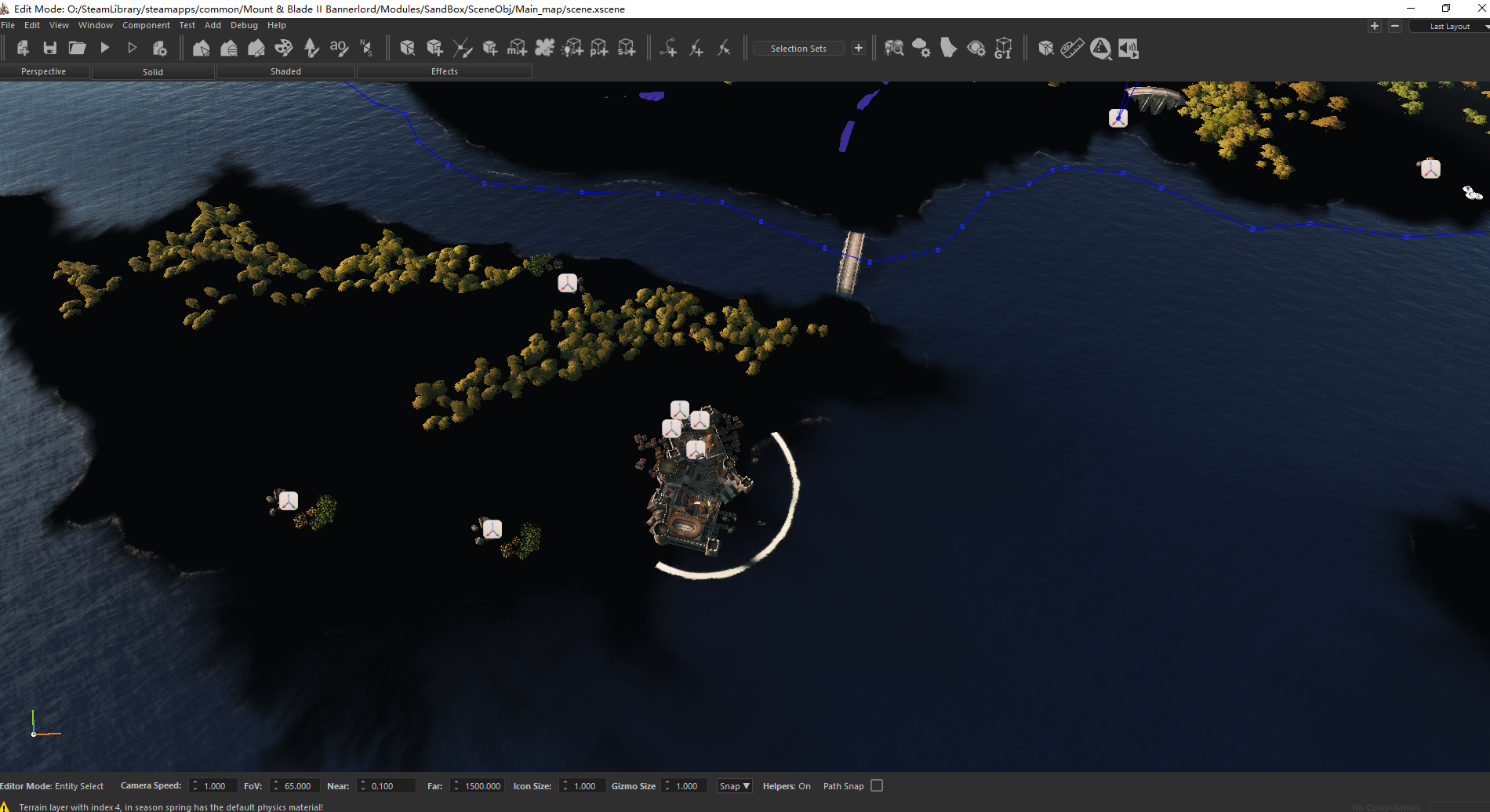Open the Effects dropdown
The image size is (1490, 812).
tap(445, 71)
